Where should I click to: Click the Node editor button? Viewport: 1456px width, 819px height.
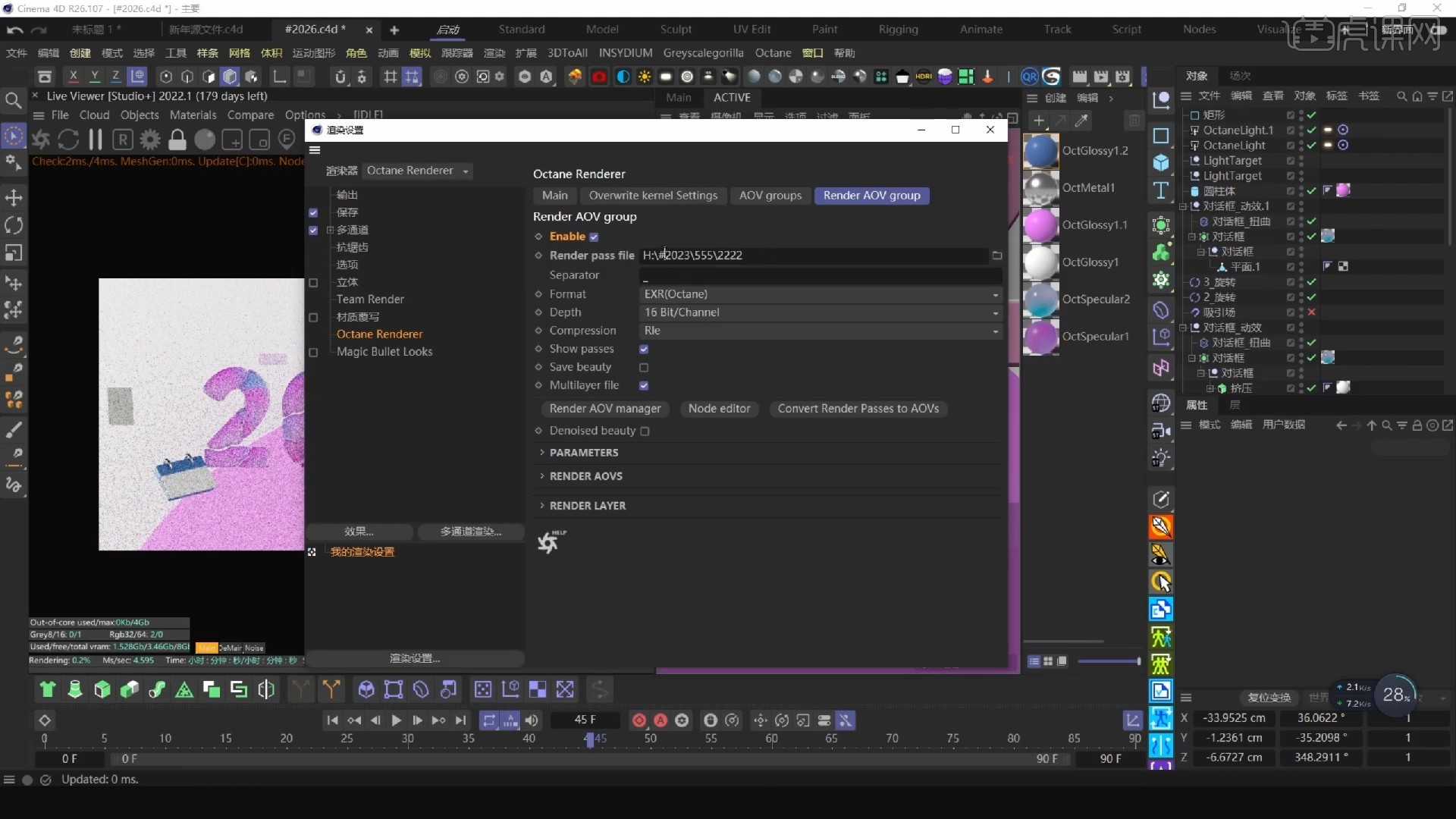point(719,409)
